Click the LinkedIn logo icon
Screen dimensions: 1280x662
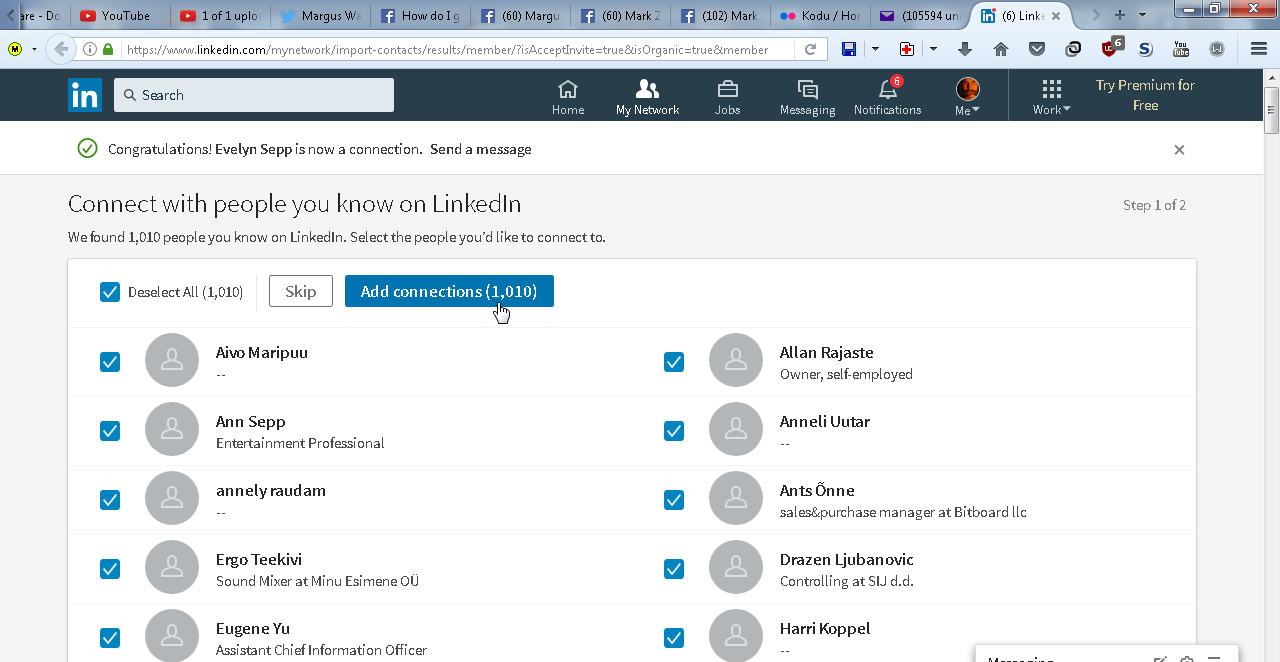point(85,95)
